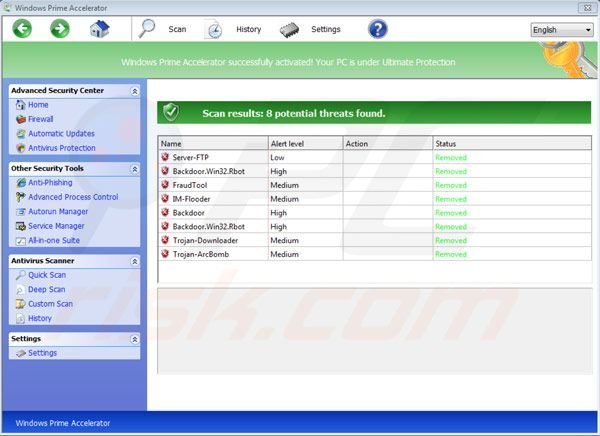Open the Antivirus Protection link
The image size is (600, 436).
coord(62,148)
